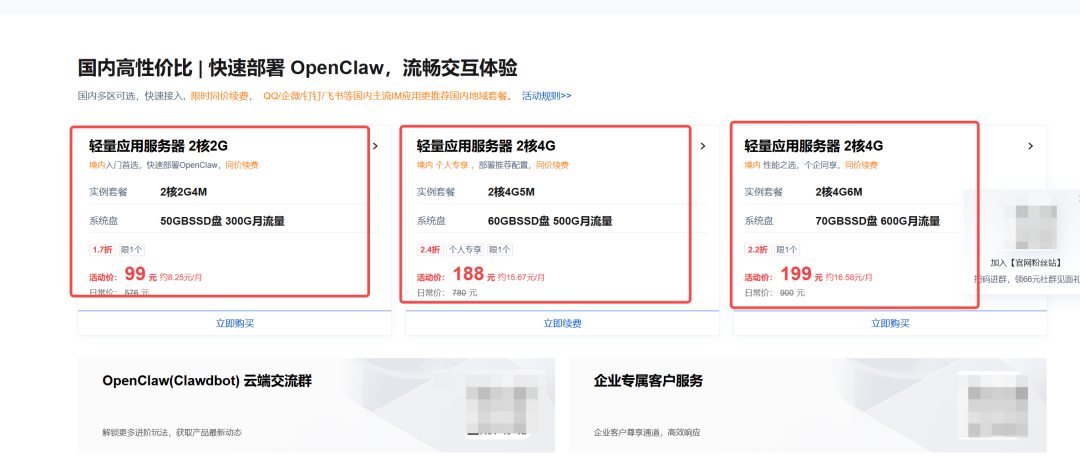Click 70GBSSD盘 600G月流量 text

(878, 221)
